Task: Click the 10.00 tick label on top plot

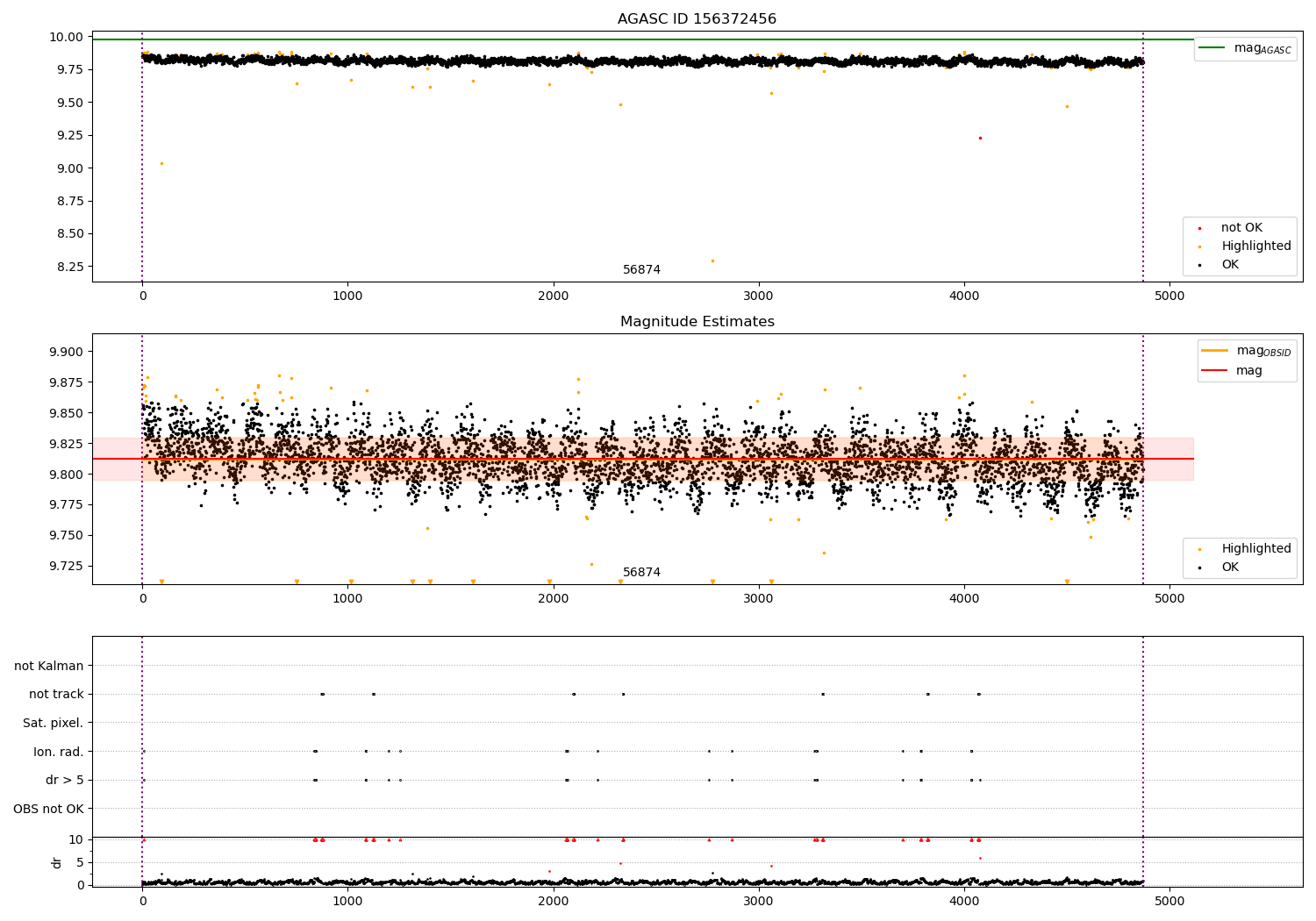Action: [x=67, y=37]
